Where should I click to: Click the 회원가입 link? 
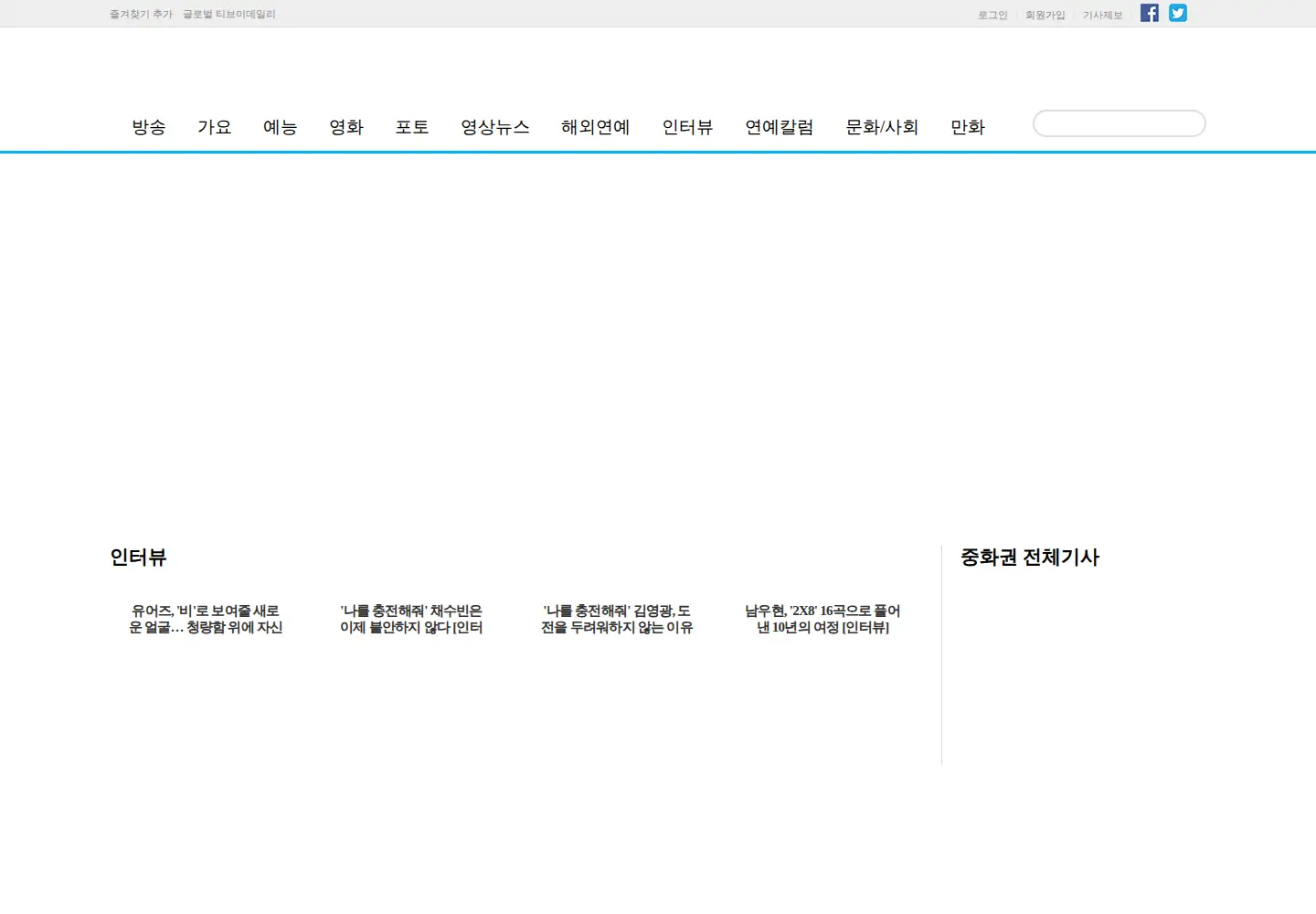(1045, 15)
